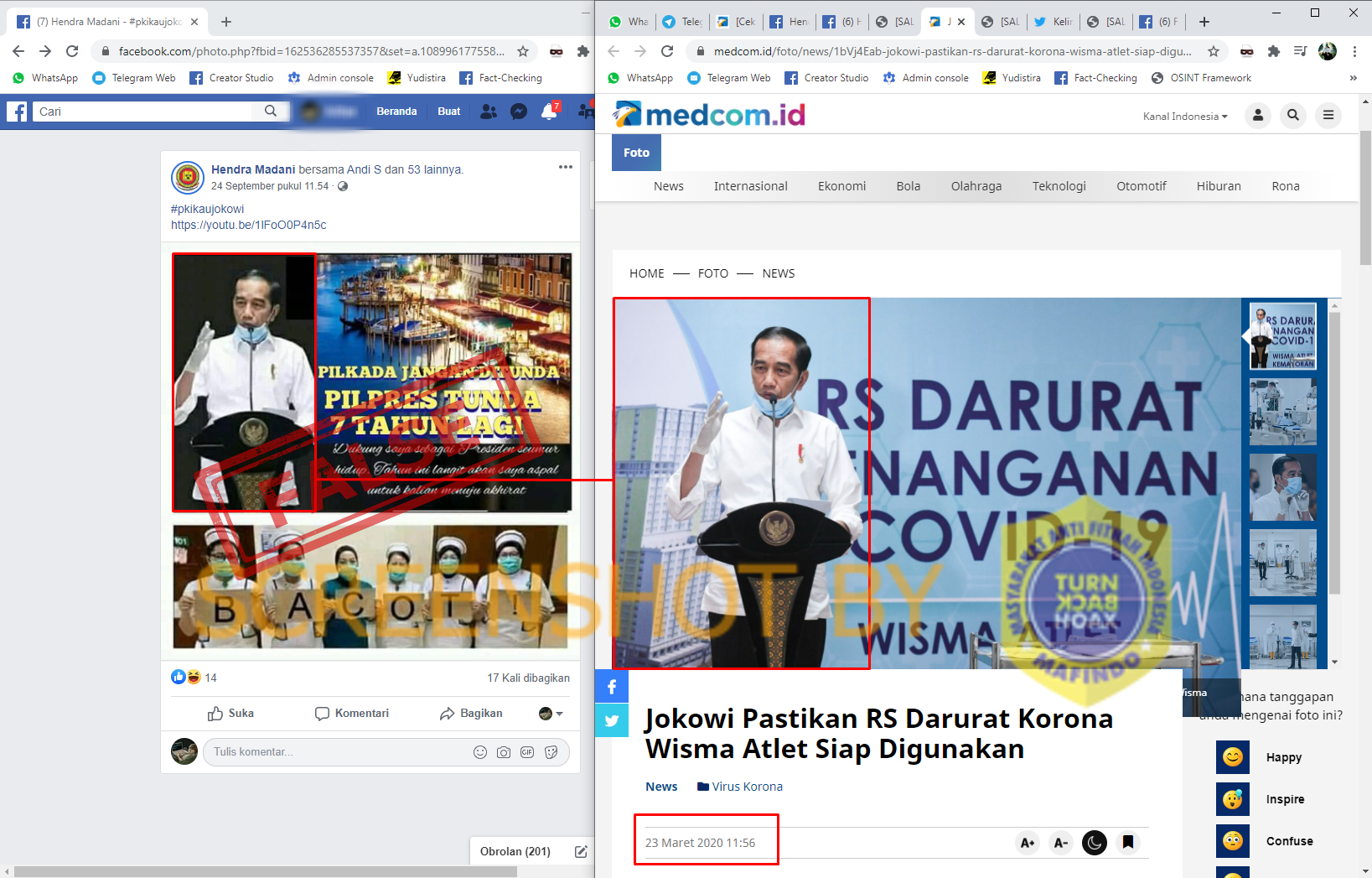Select Happy reaction emoji
1372x878 pixels.
tap(1233, 757)
